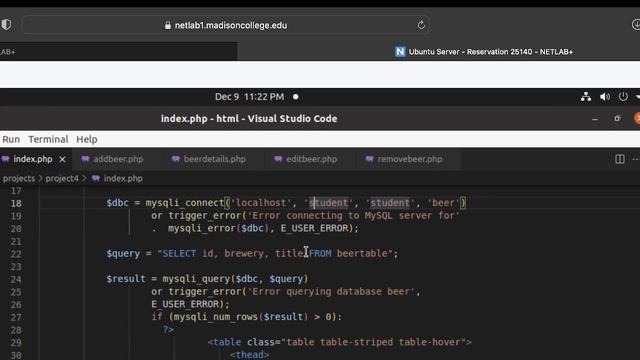This screenshot has height=360, width=640.
Task: Click E_USER_ERROR on line 20
Action: (x=314, y=228)
